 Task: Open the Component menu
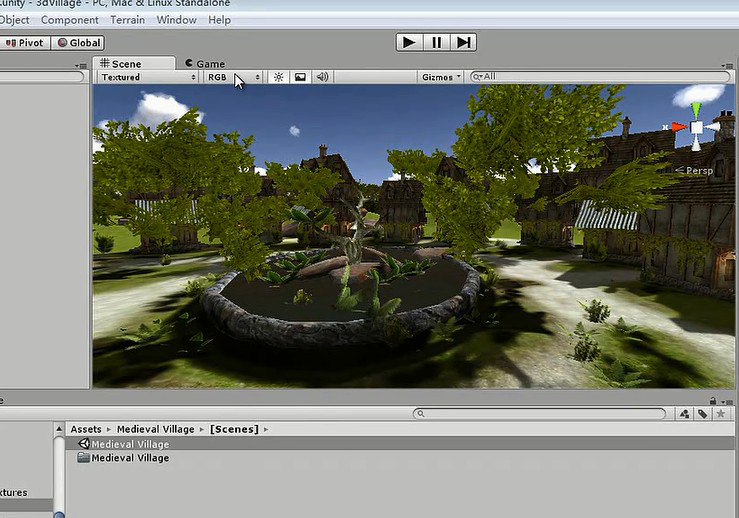click(70, 20)
